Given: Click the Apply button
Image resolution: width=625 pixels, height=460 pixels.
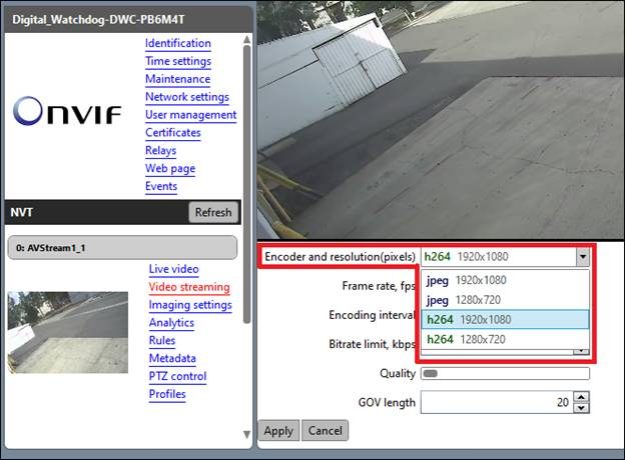Looking at the screenshot, I should point(278,431).
